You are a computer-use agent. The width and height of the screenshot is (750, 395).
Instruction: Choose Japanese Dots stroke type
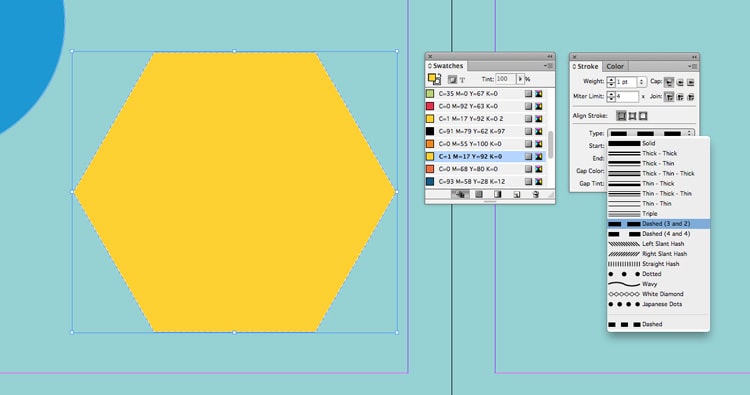click(659, 304)
